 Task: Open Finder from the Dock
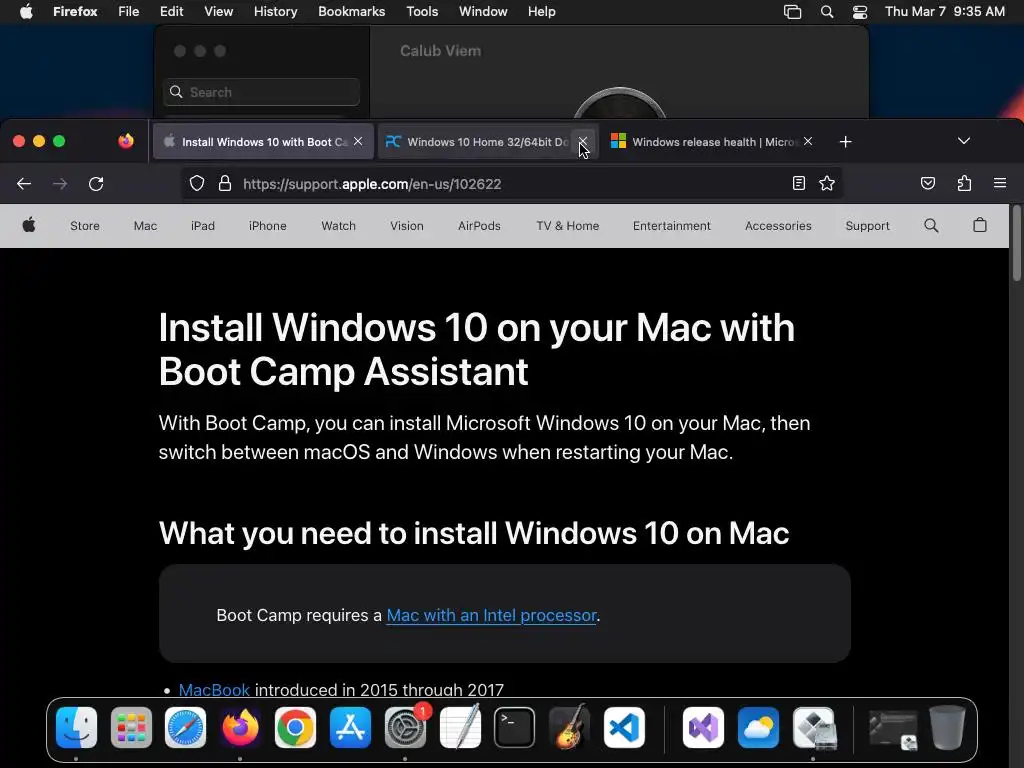click(76, 728)
